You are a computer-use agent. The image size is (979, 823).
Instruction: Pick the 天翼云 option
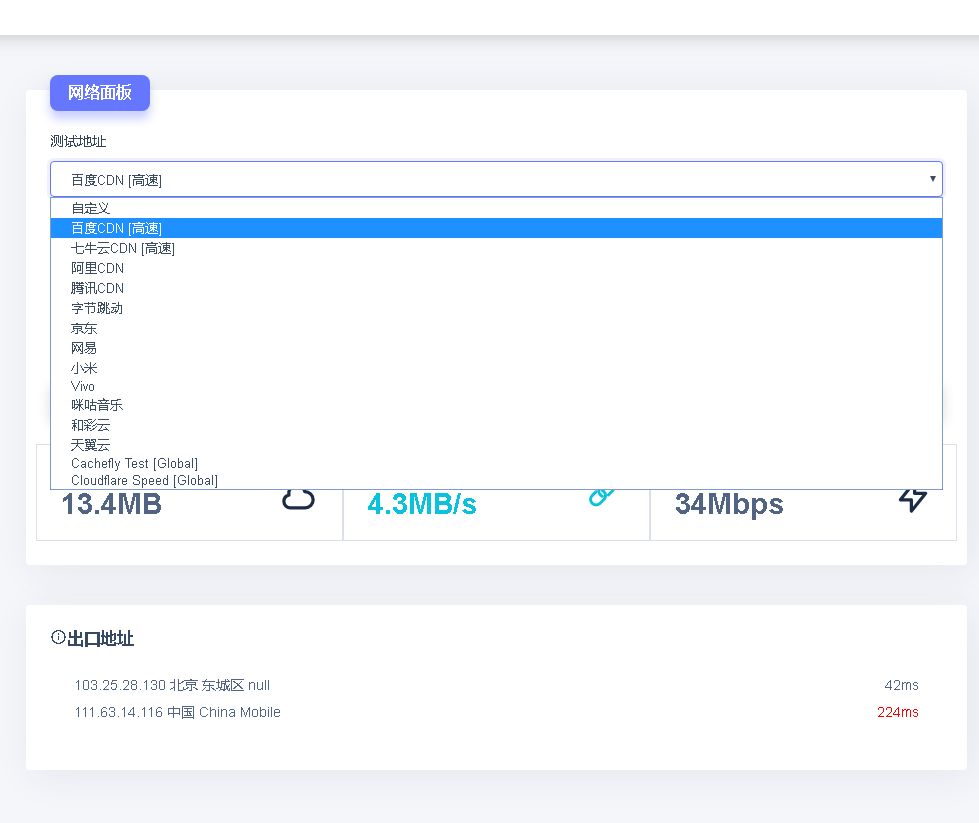coord(91,445)
